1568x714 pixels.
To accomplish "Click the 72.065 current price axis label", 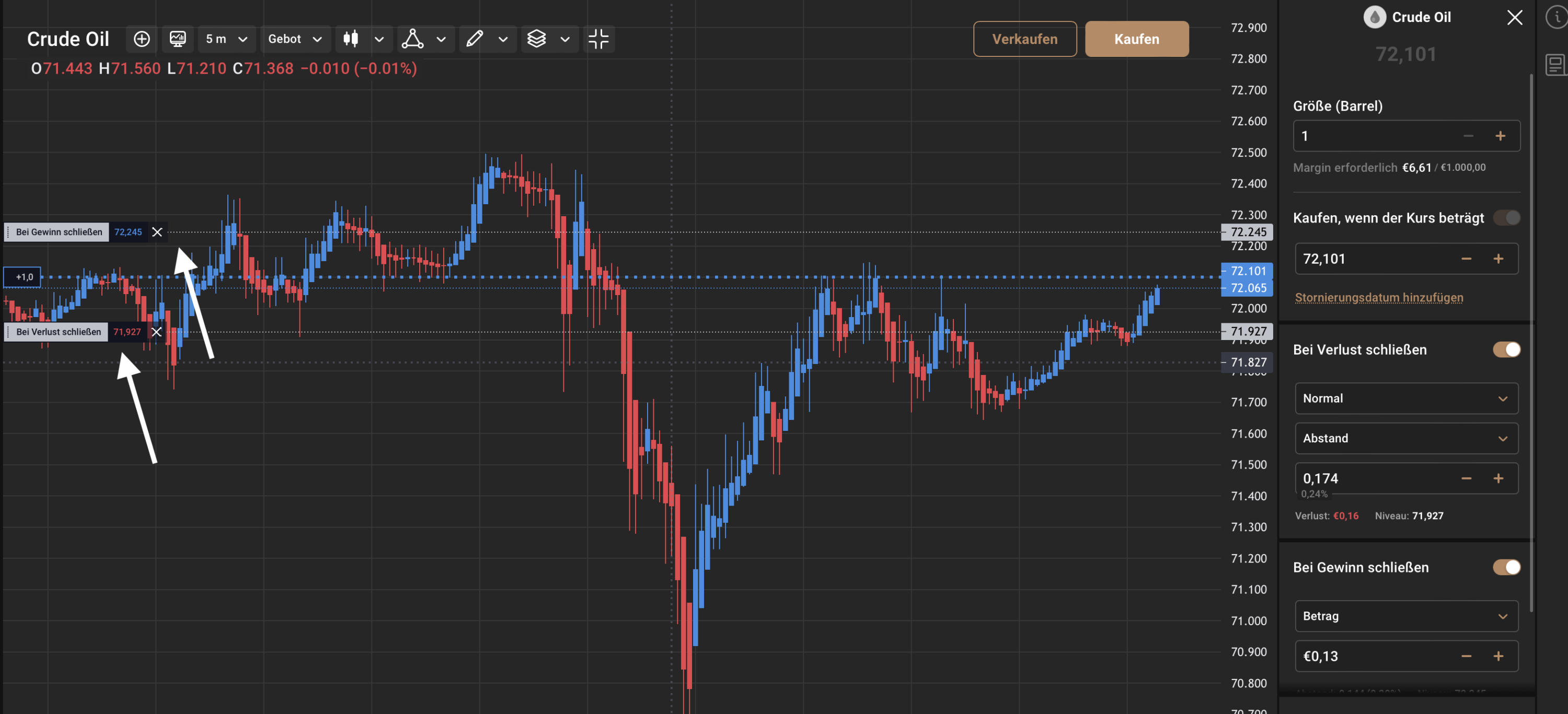I will click(x=1247, y=288).
